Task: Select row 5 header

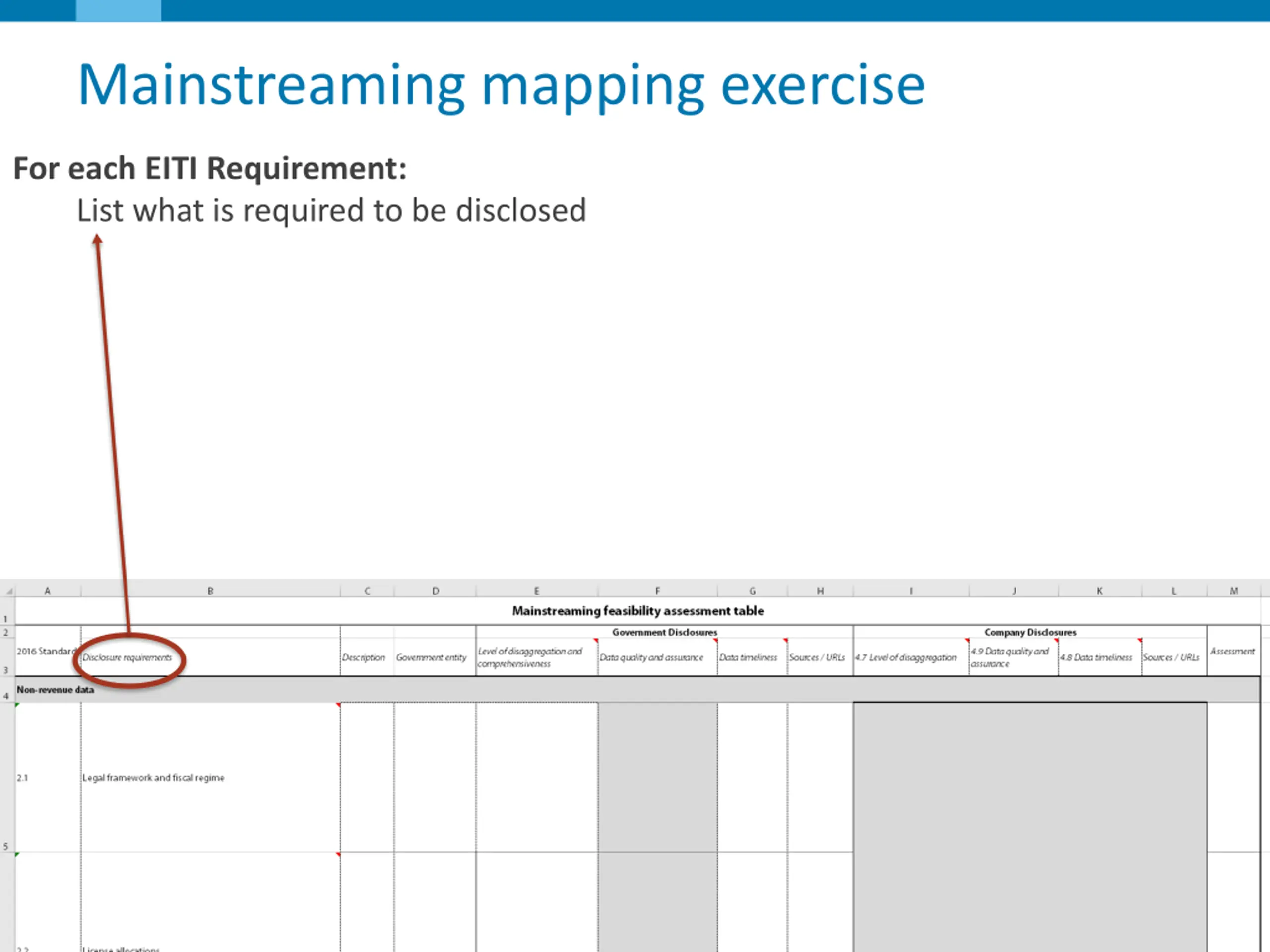Action: 7,777
